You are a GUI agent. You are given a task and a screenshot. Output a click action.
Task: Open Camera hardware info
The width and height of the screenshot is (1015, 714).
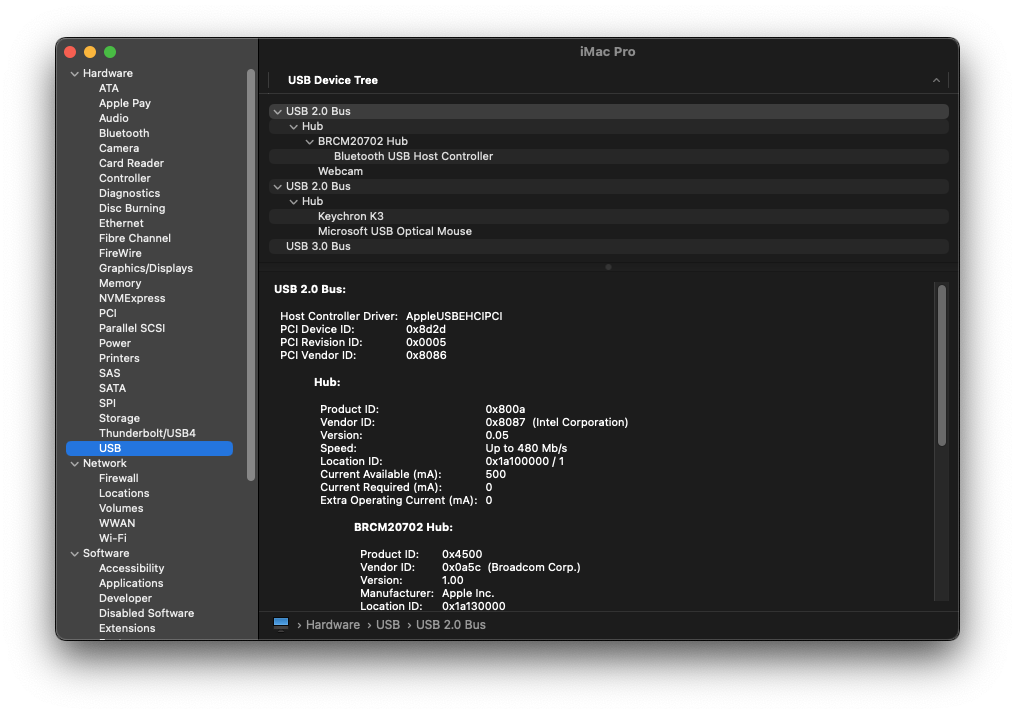pos(118,148)
